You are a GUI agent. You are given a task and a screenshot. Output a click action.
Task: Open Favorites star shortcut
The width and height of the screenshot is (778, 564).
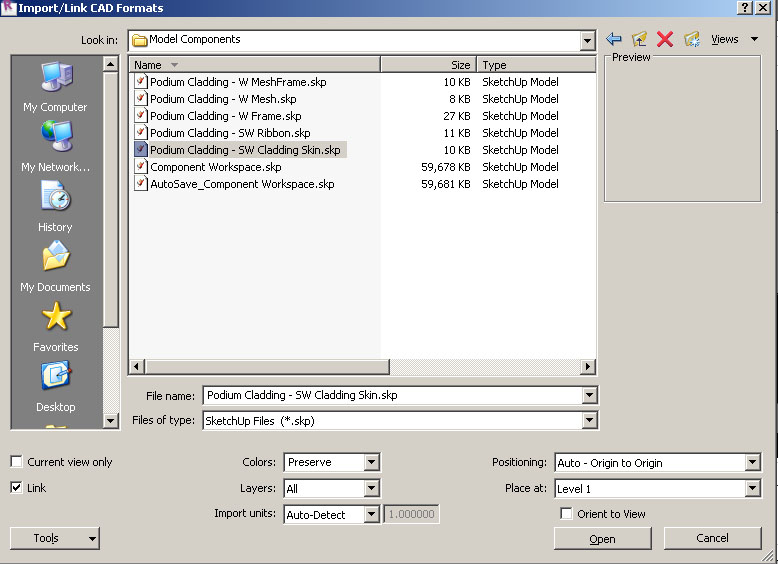click(56, 326)
